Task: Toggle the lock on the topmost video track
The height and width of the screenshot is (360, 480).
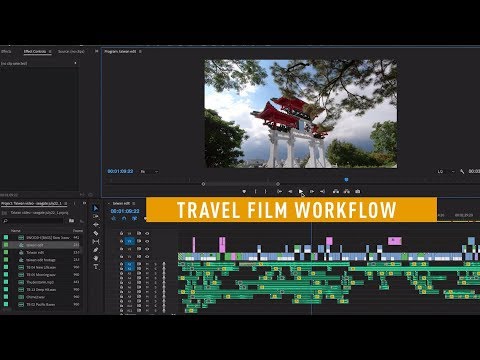Action: [121, 233]
